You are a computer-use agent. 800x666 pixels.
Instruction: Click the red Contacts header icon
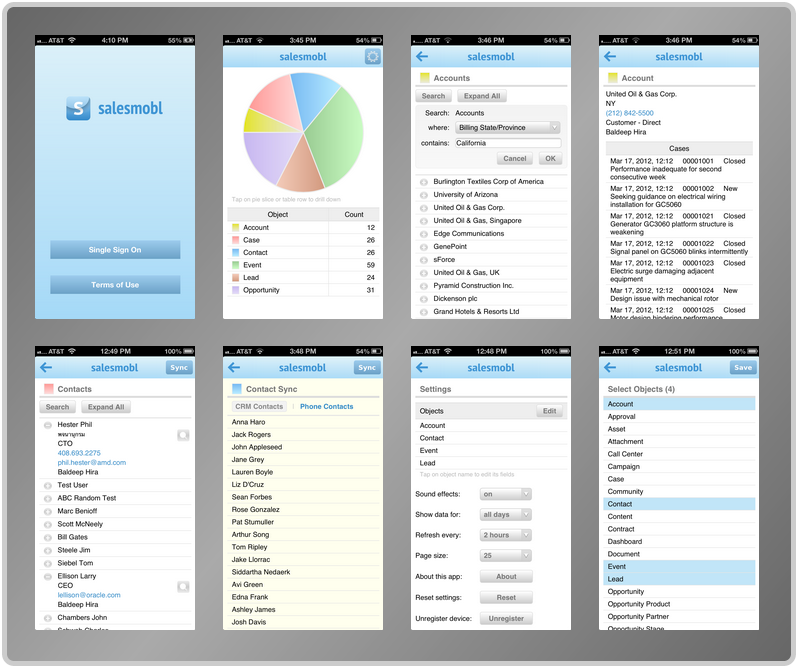48,389
